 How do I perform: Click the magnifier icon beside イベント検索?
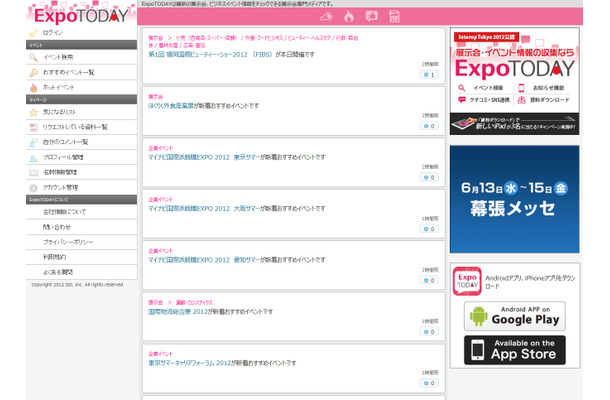tap(34, 58)
